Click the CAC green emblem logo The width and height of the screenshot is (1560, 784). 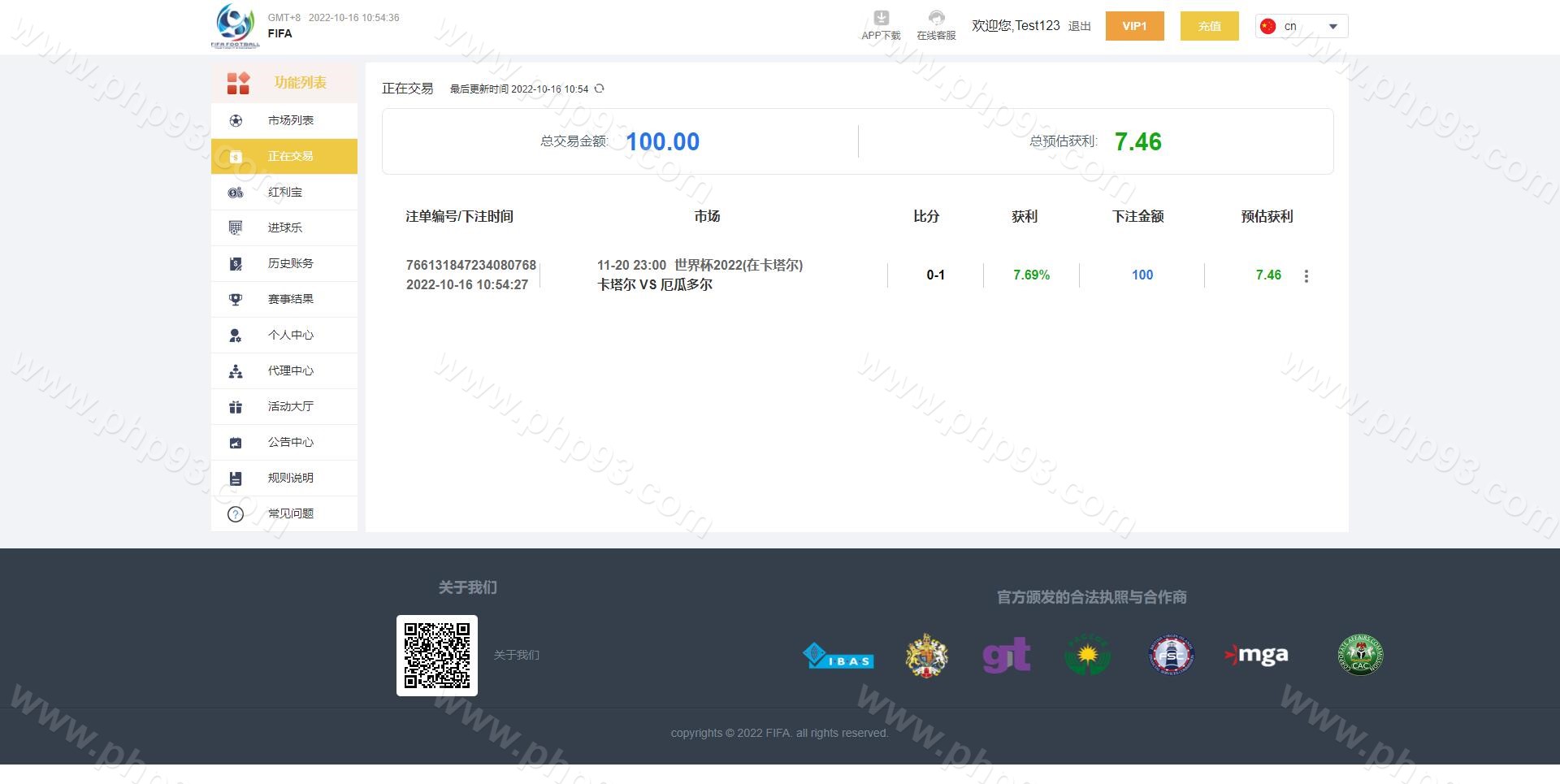[x=1360, y=655]
